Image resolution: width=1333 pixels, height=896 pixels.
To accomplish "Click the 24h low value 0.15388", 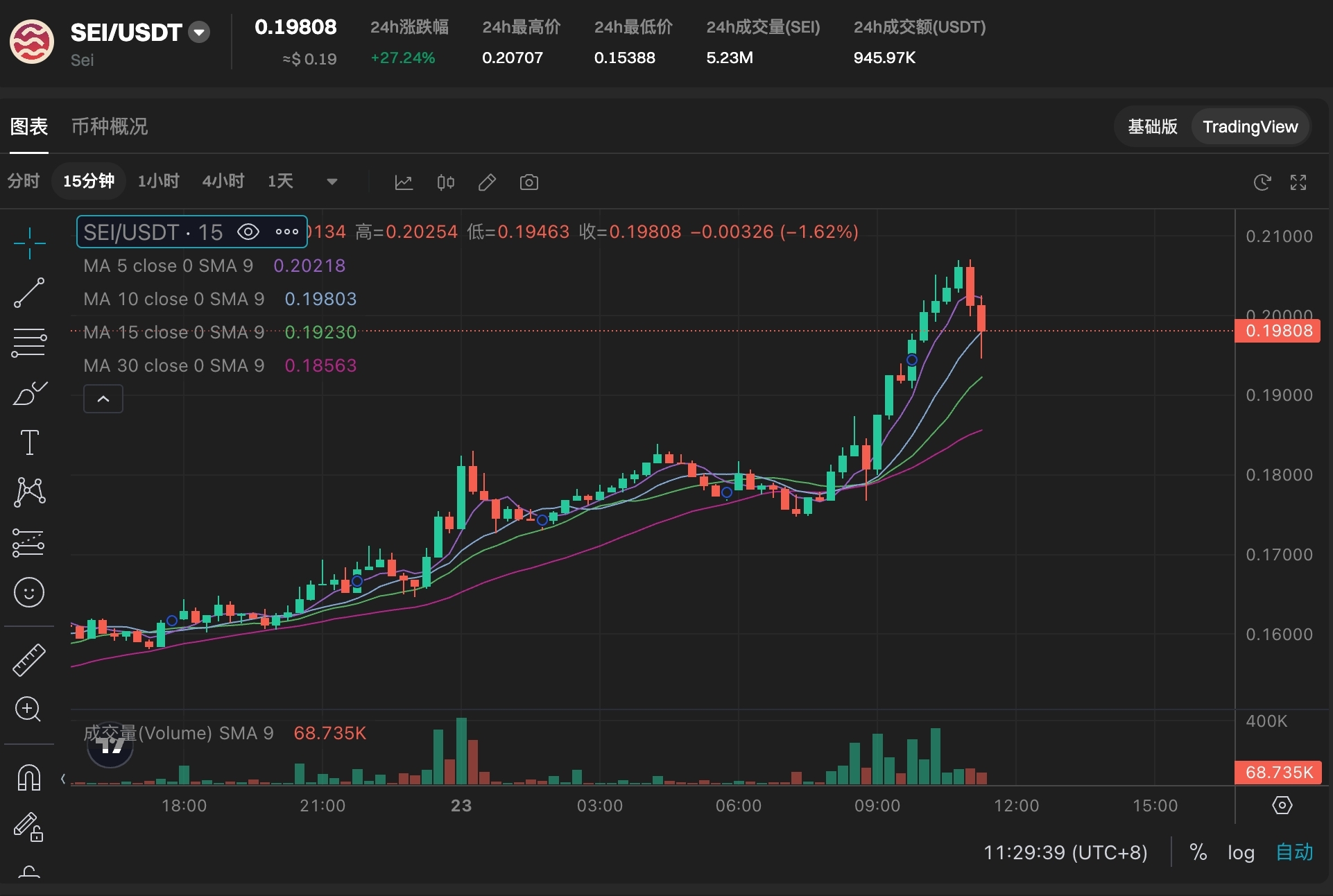I will click(624, 58).
